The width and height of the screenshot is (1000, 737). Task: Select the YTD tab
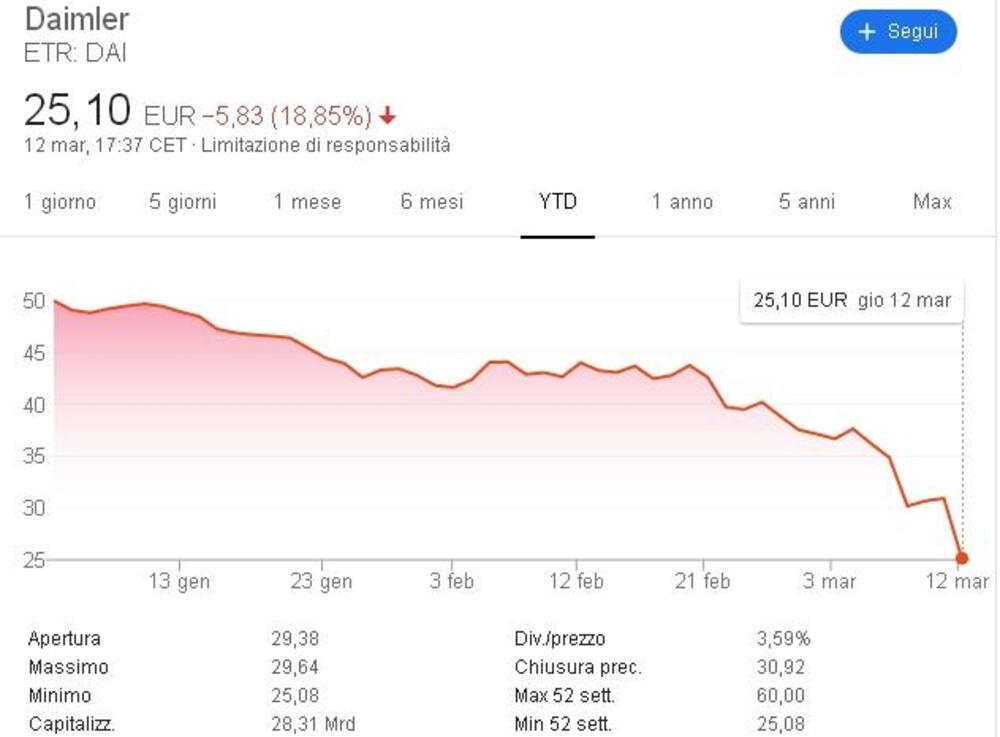[x=557, y=202]
